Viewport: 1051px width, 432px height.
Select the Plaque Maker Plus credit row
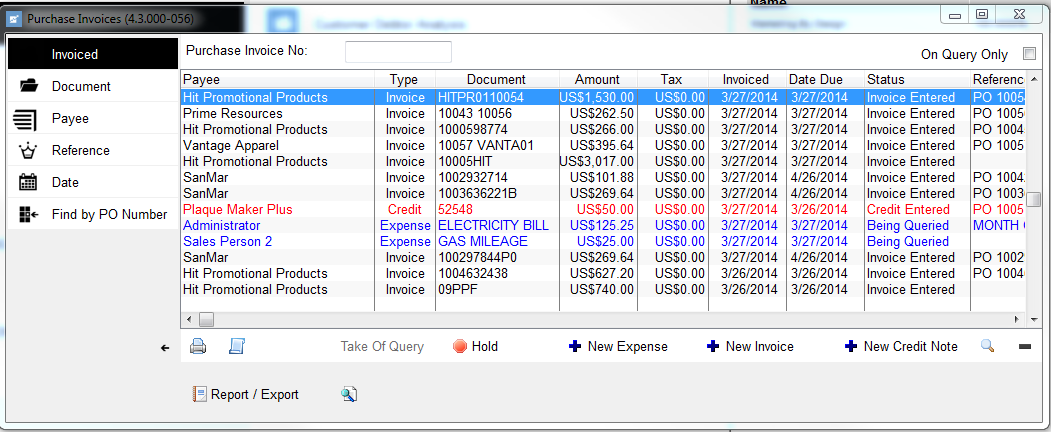click(x=603, y=210)
